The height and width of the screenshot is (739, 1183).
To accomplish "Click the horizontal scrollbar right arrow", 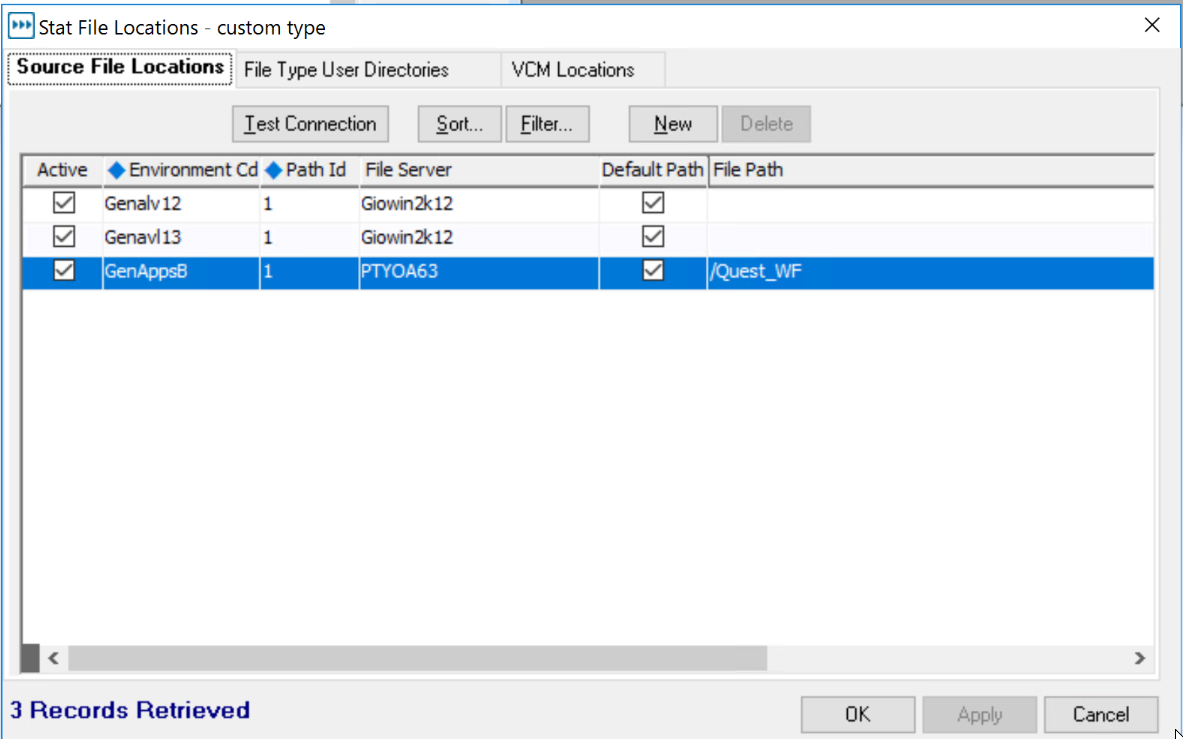I will tap(1139, 658).
